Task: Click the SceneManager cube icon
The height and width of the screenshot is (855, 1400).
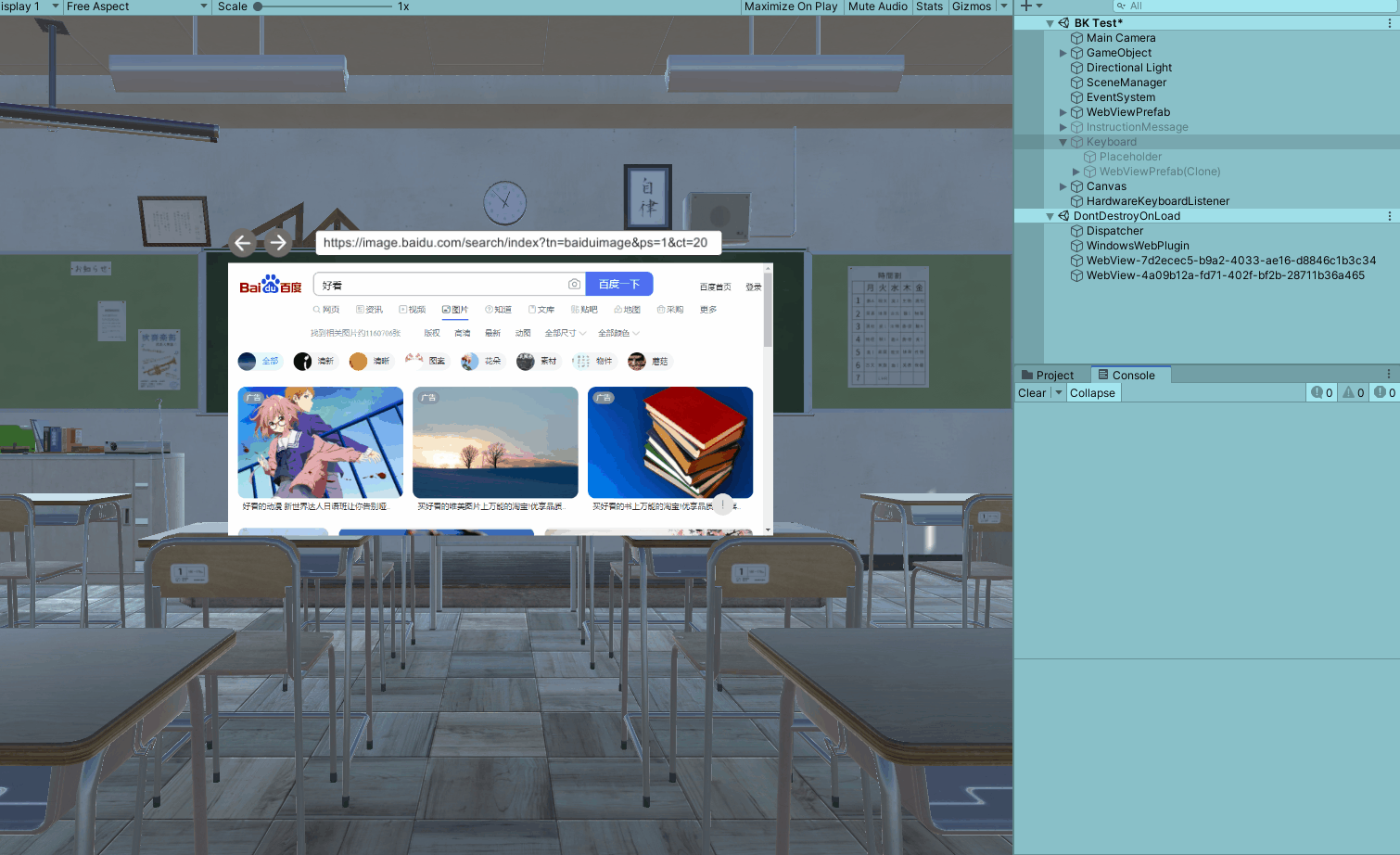Action: [x=1076, y=83]
